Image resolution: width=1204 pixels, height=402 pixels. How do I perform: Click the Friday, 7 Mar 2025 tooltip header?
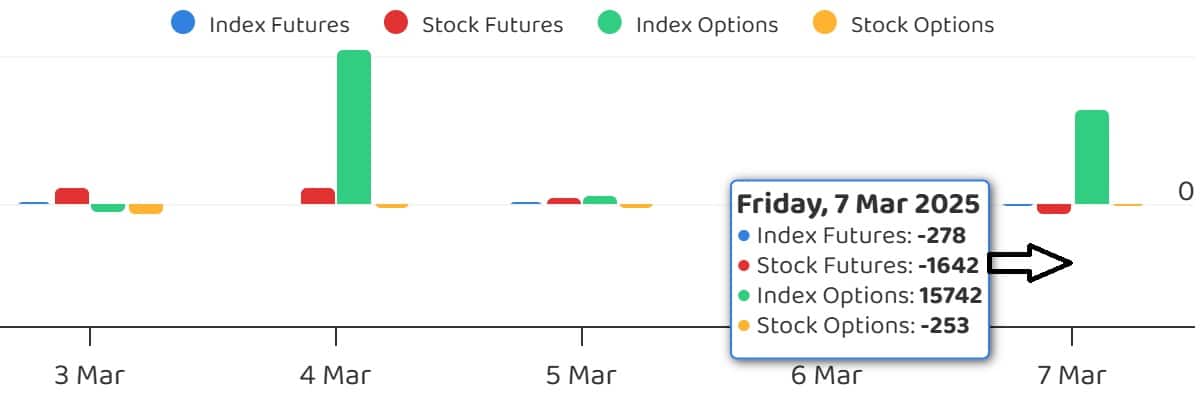(858, 205)
